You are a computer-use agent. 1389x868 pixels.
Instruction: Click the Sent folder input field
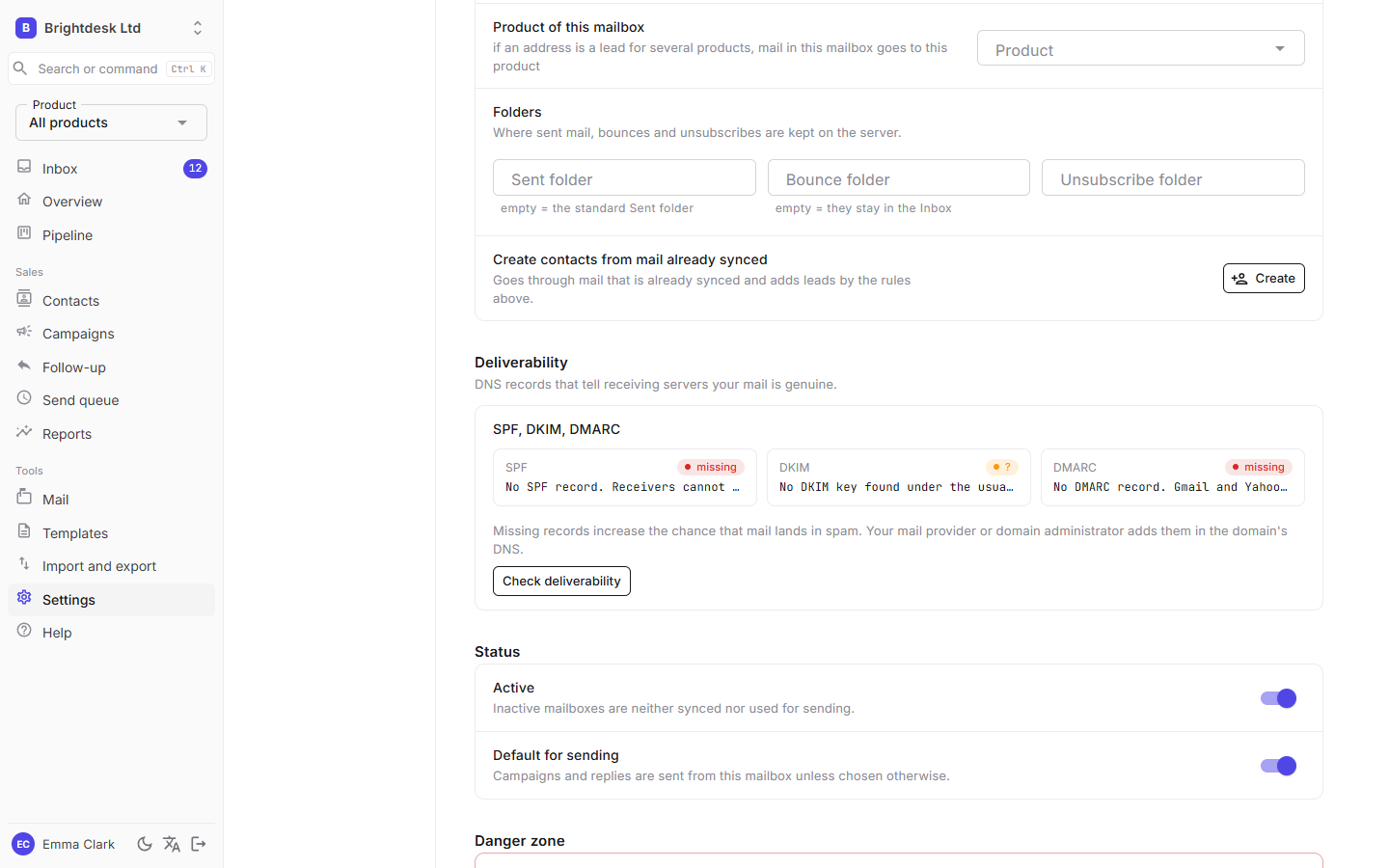624,178
